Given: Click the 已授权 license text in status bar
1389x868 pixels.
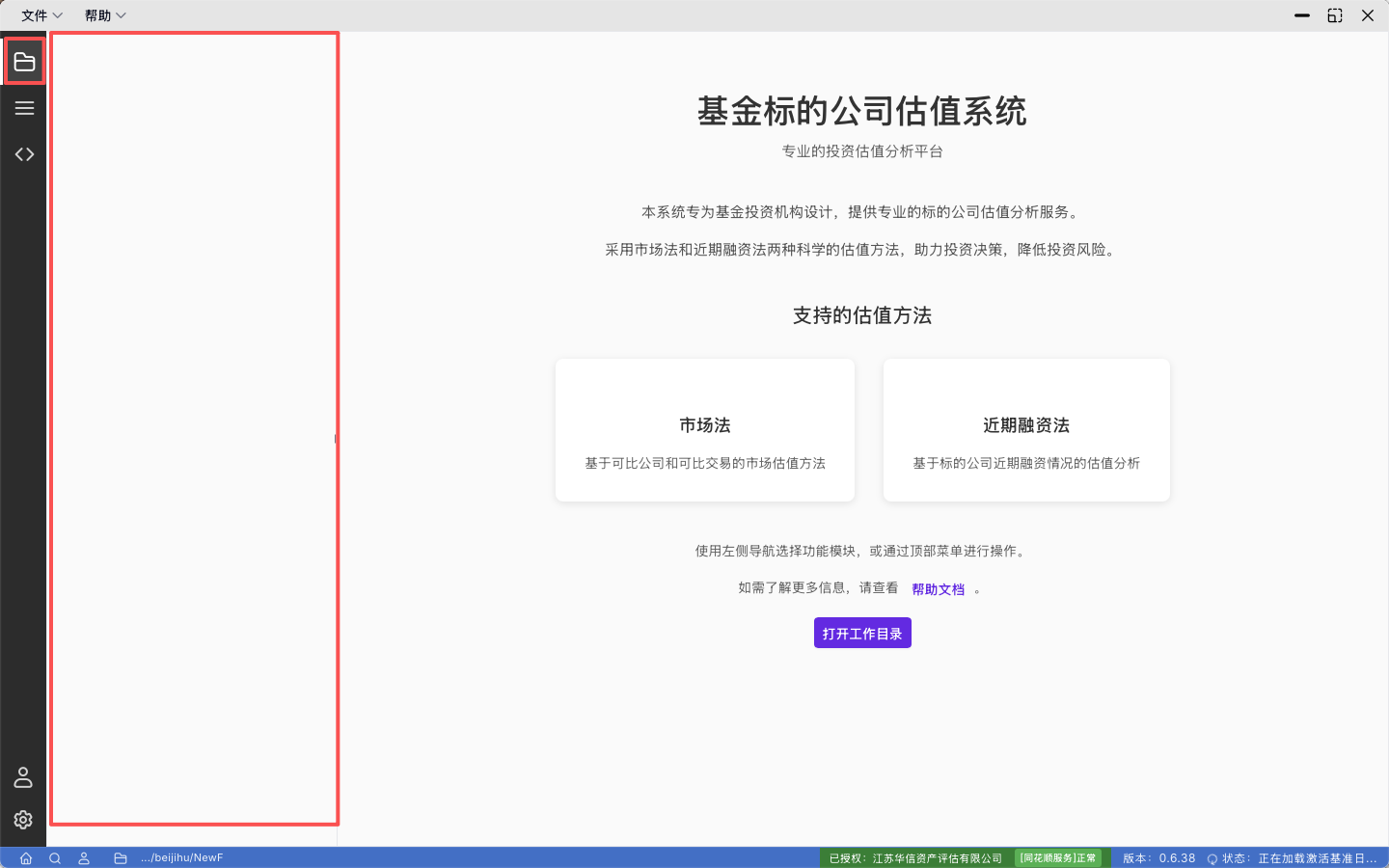Looking at the screenshot, I should tap(915, 858).
